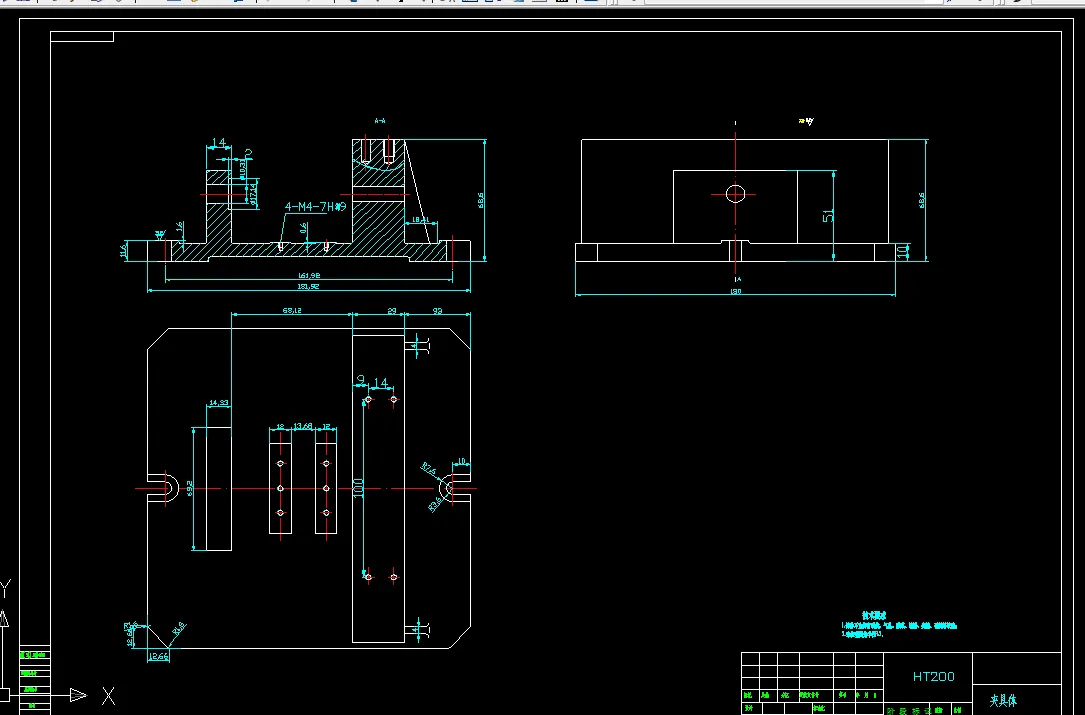Select the 29 dimension above plan view

(392, 311)
